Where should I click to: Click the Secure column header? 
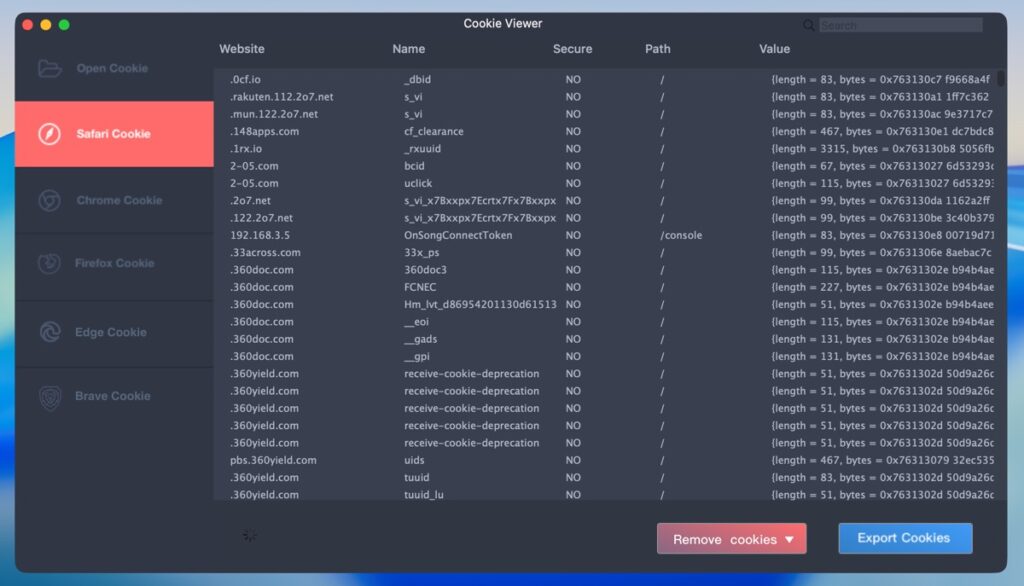pyautogui.click(x=572, y=49)
